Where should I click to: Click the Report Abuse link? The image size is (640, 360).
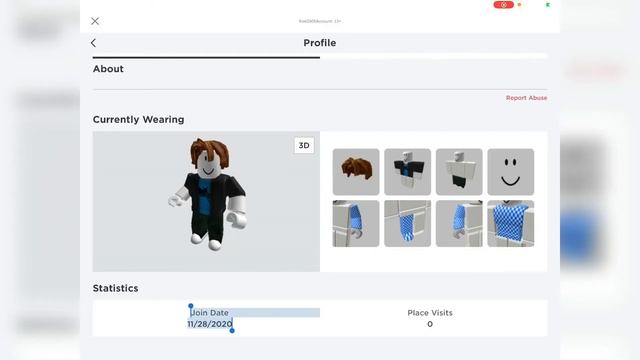pos(526,98)
